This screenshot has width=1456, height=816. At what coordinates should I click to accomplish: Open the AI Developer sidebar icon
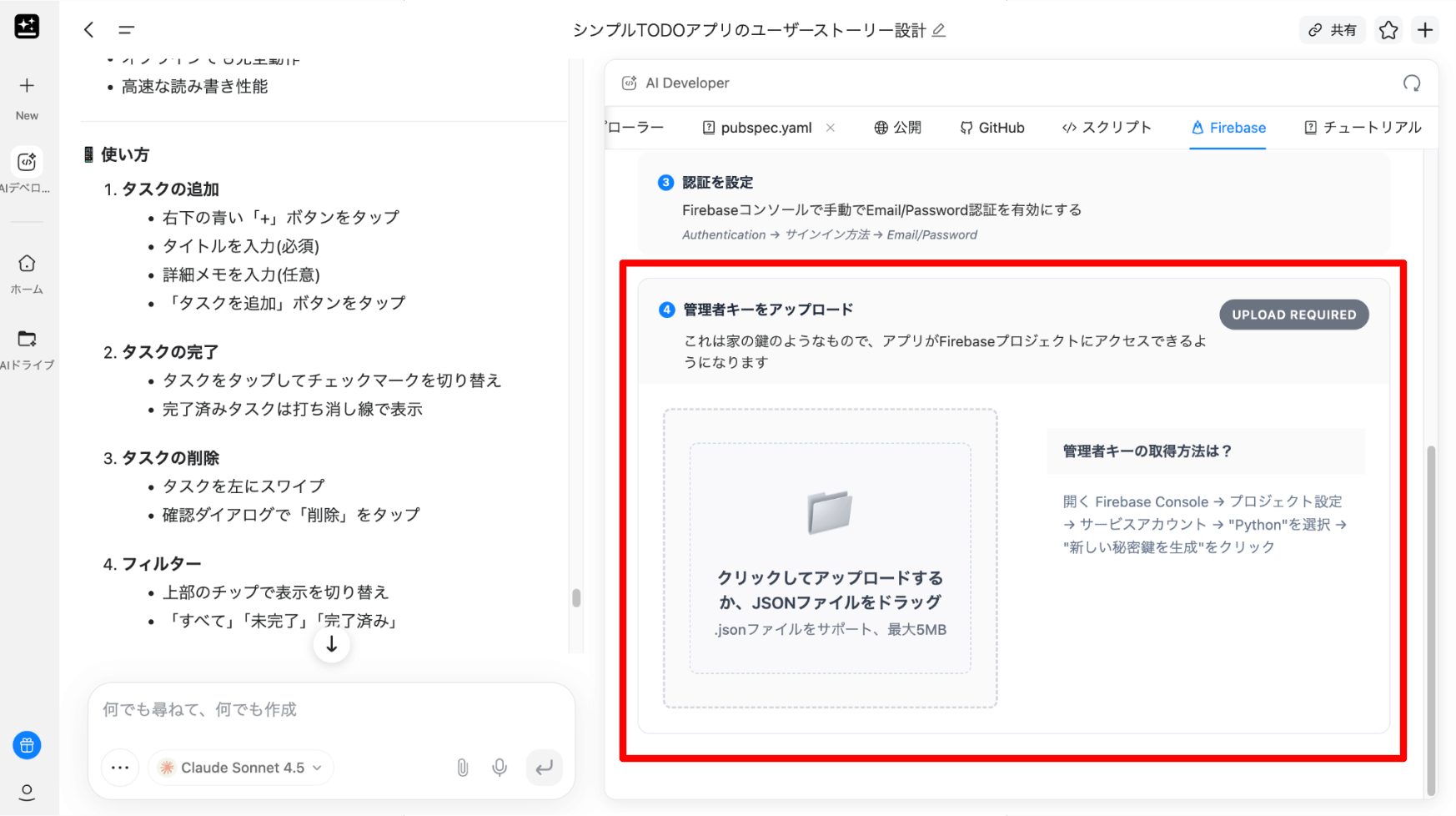pos(27,162)
